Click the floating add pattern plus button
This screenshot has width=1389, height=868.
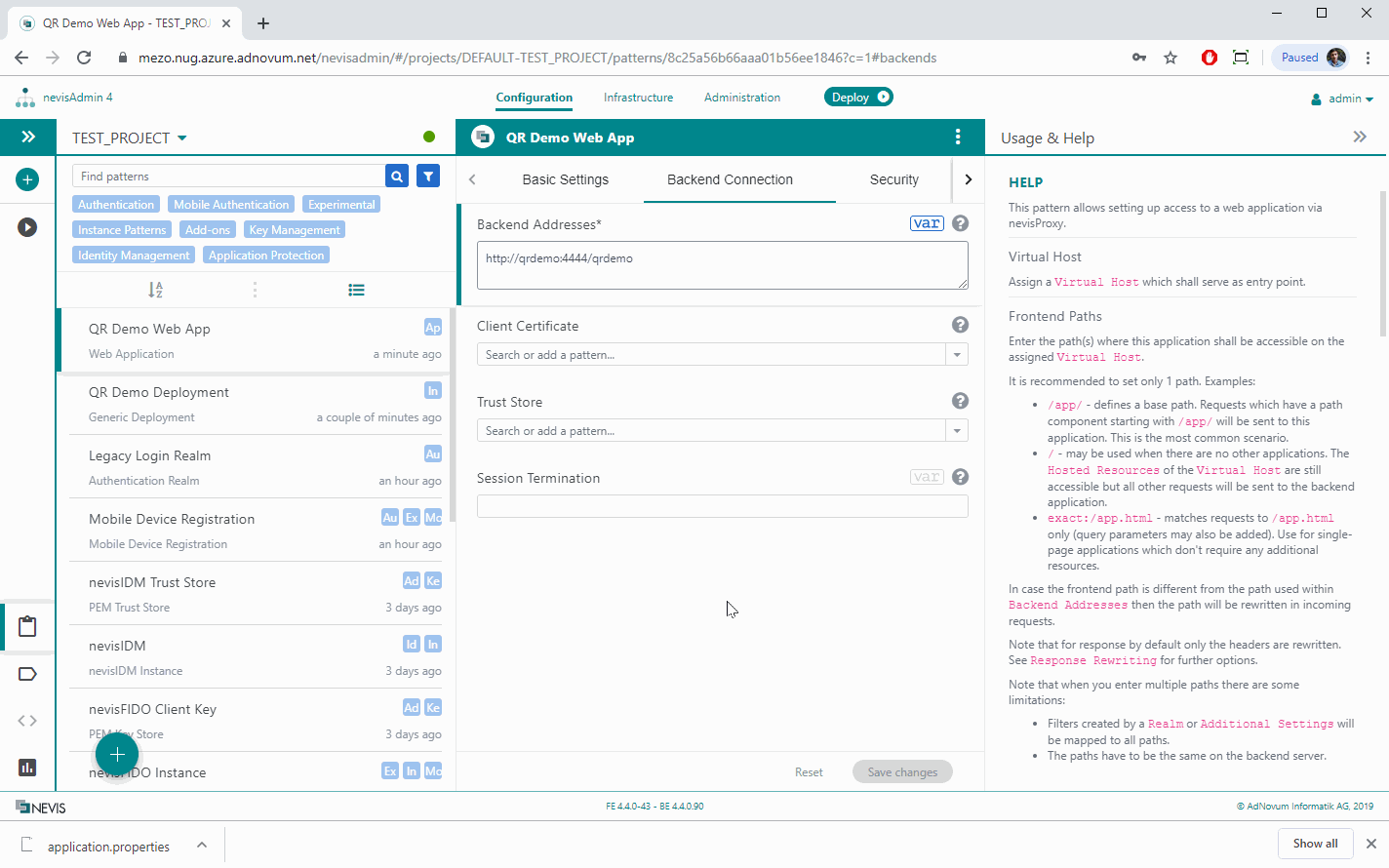(117, 754)
